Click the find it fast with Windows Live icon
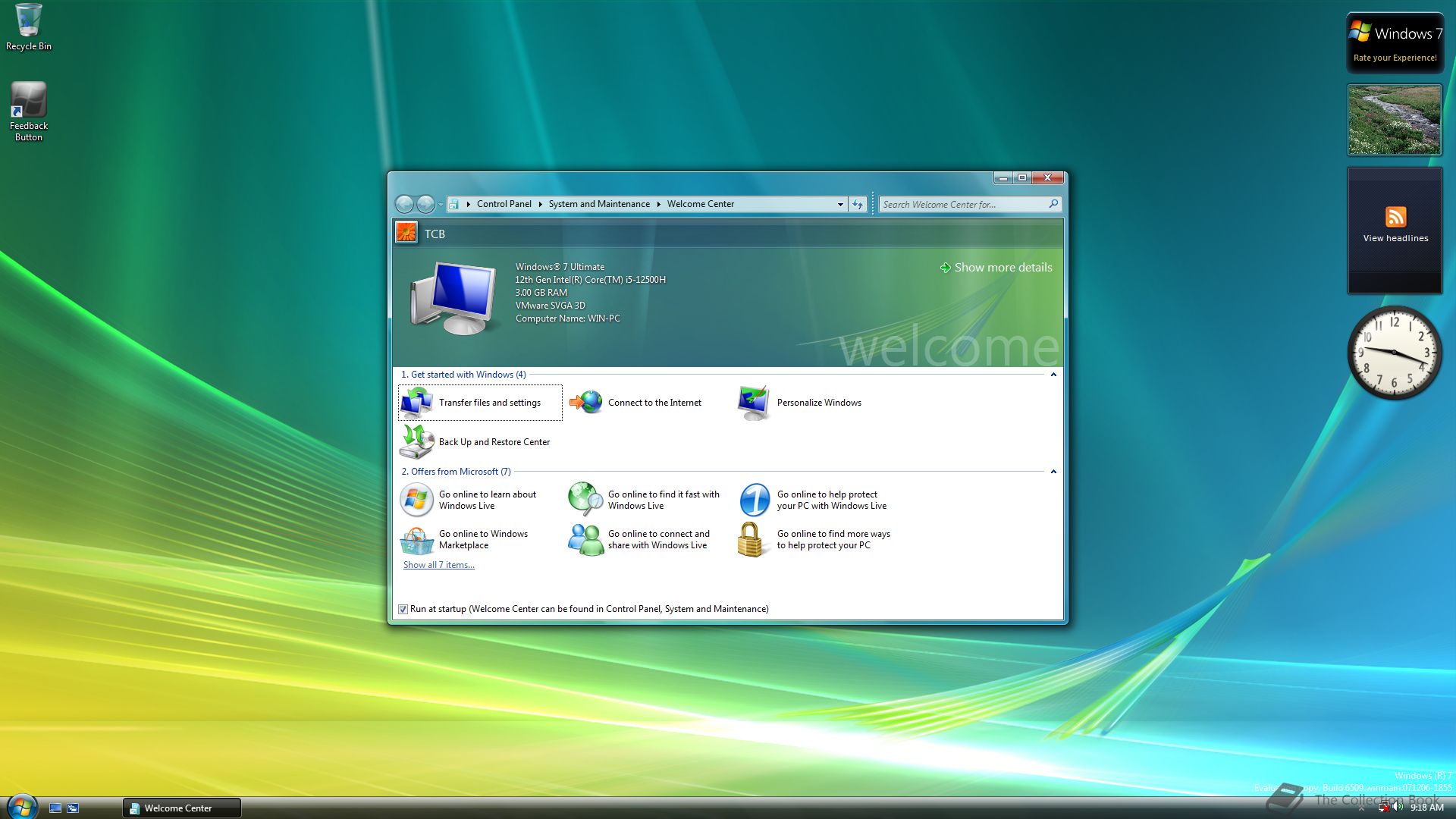This screenshot has height=819, width=1456. pos(585,500)
